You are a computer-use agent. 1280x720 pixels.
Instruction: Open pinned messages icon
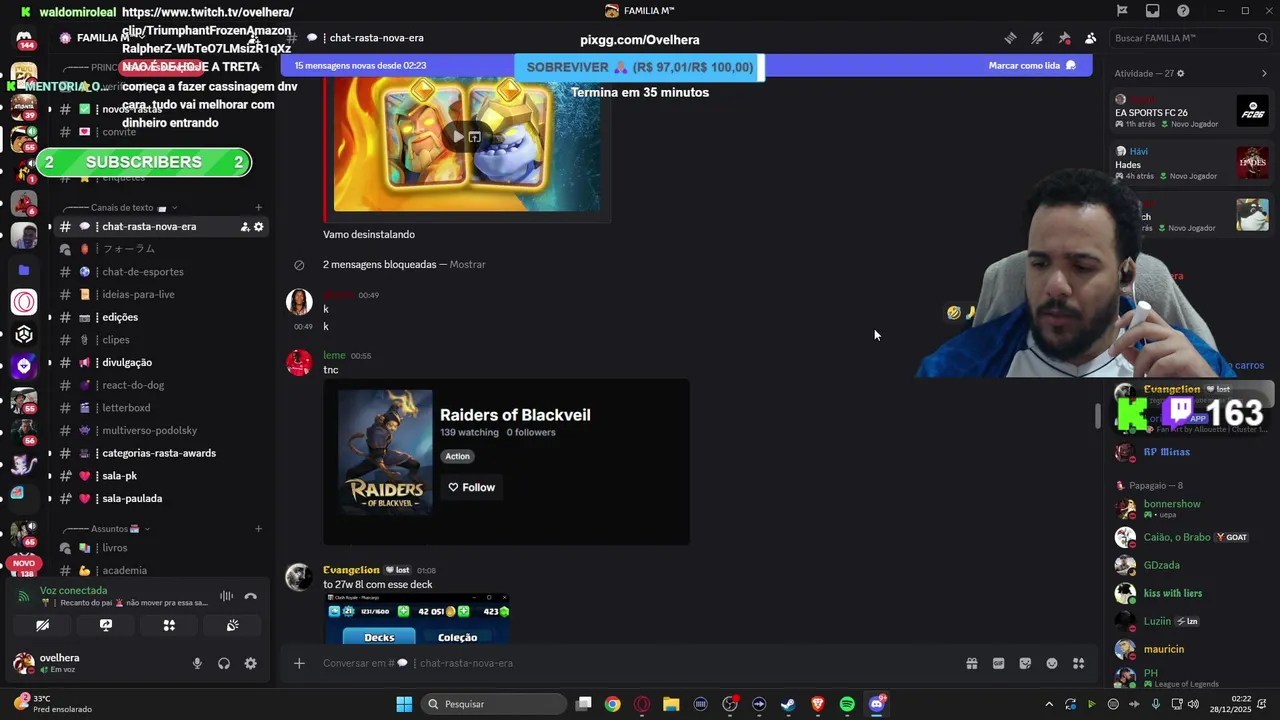coord(1064,38)
